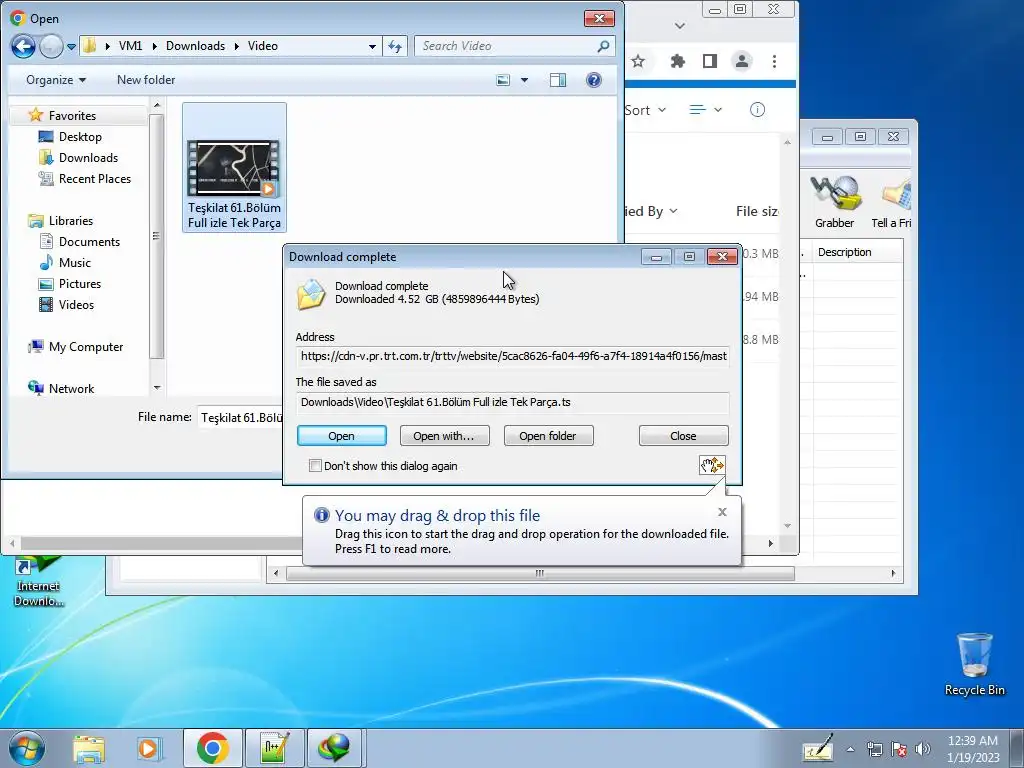Image resolution: width=1024 pixels, height=768 pixels.
Task: Open the Chrome extensions puzzle icon
Action: 678,61
